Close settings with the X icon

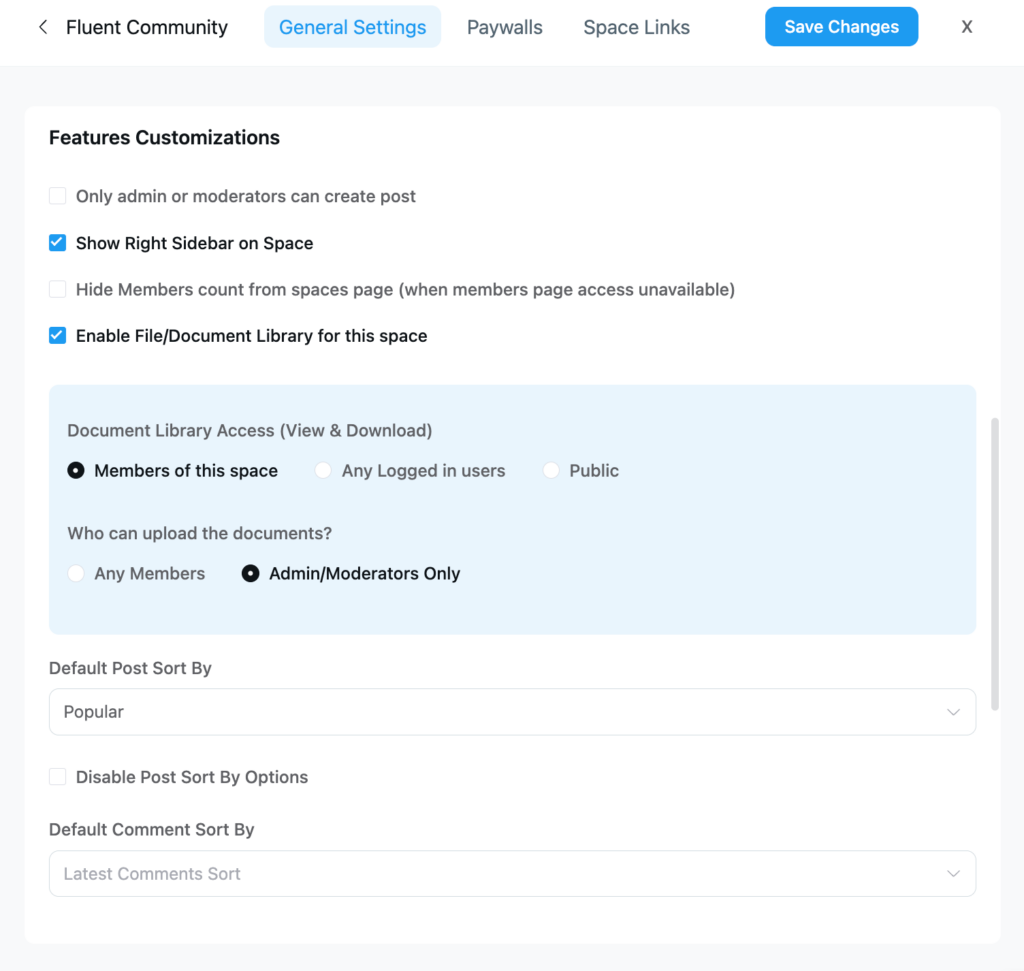[x=967, y=28]
